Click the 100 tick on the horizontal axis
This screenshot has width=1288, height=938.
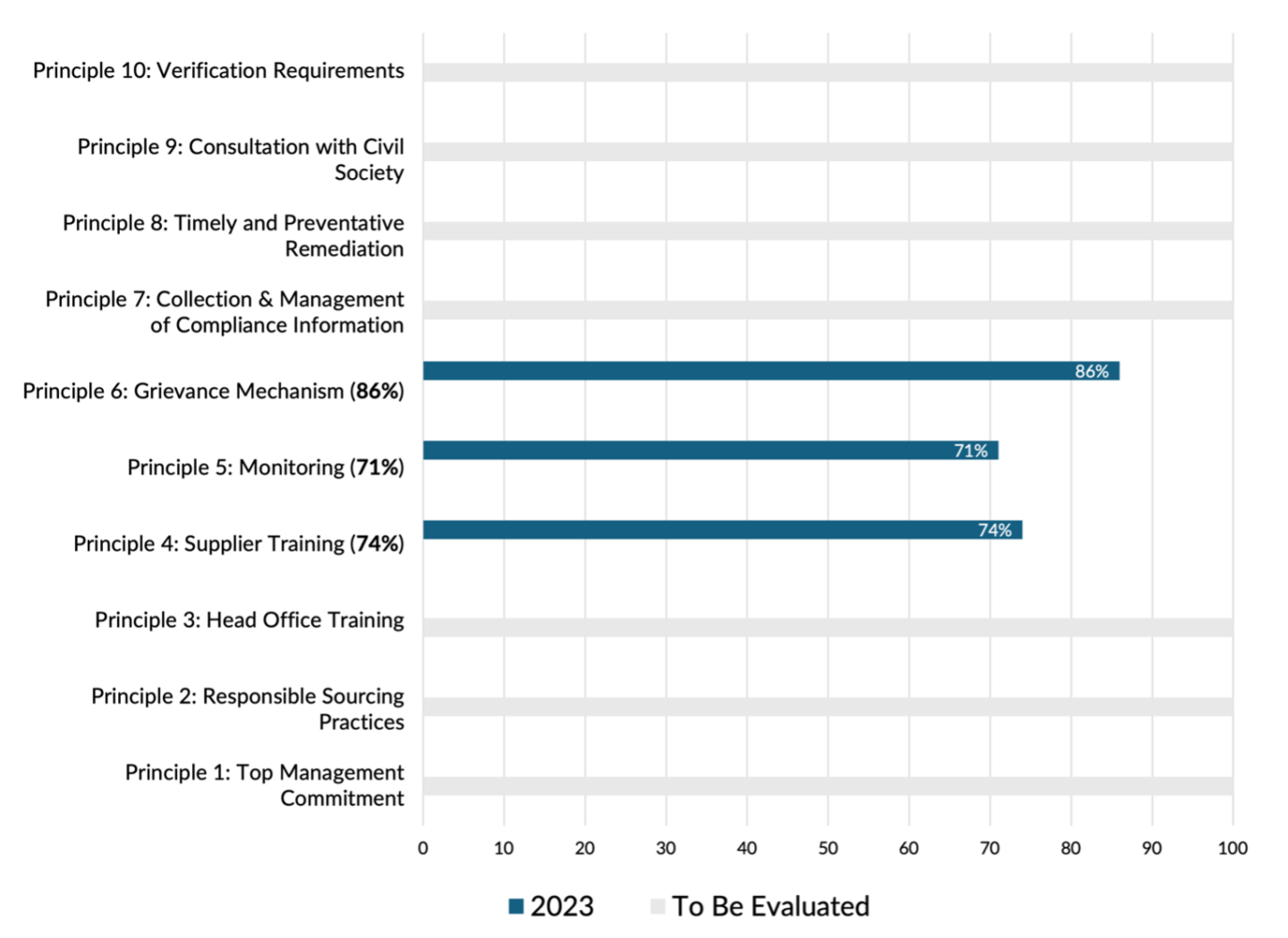coord(1233,849)
